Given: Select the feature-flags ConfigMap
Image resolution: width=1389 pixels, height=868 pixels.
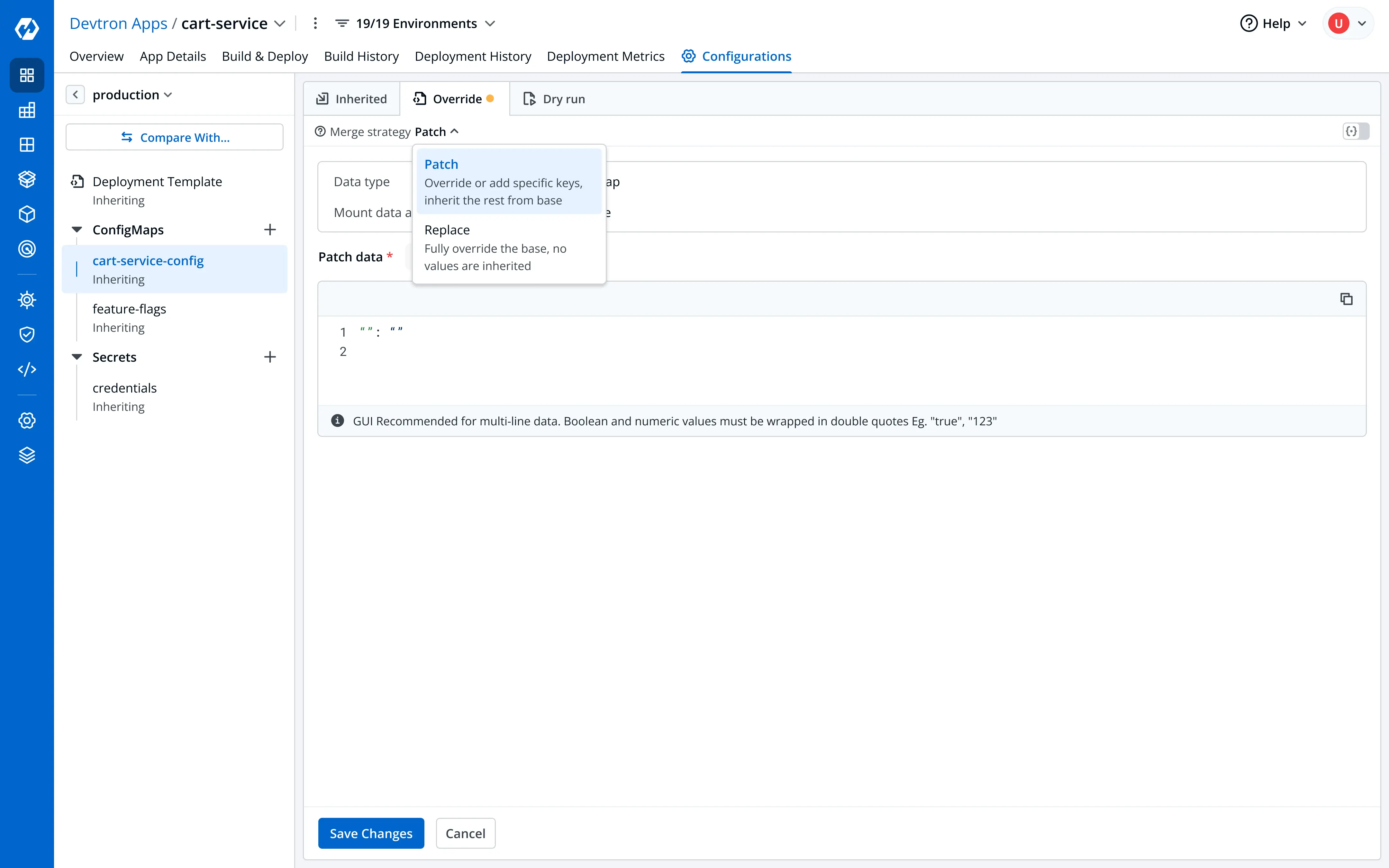Looking at the screenshot, I should [175, 318].
